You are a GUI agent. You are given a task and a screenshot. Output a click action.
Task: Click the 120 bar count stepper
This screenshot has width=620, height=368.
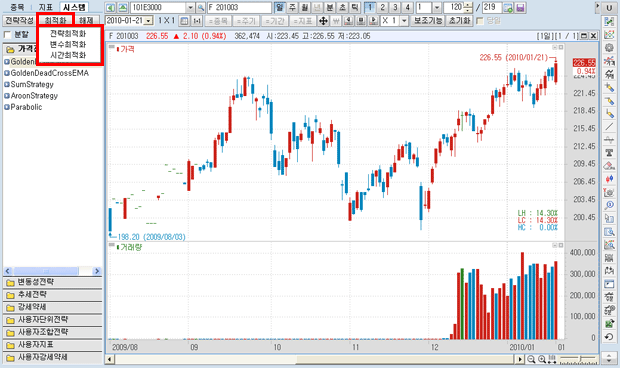pyautogui.click(x=469, y=8)
